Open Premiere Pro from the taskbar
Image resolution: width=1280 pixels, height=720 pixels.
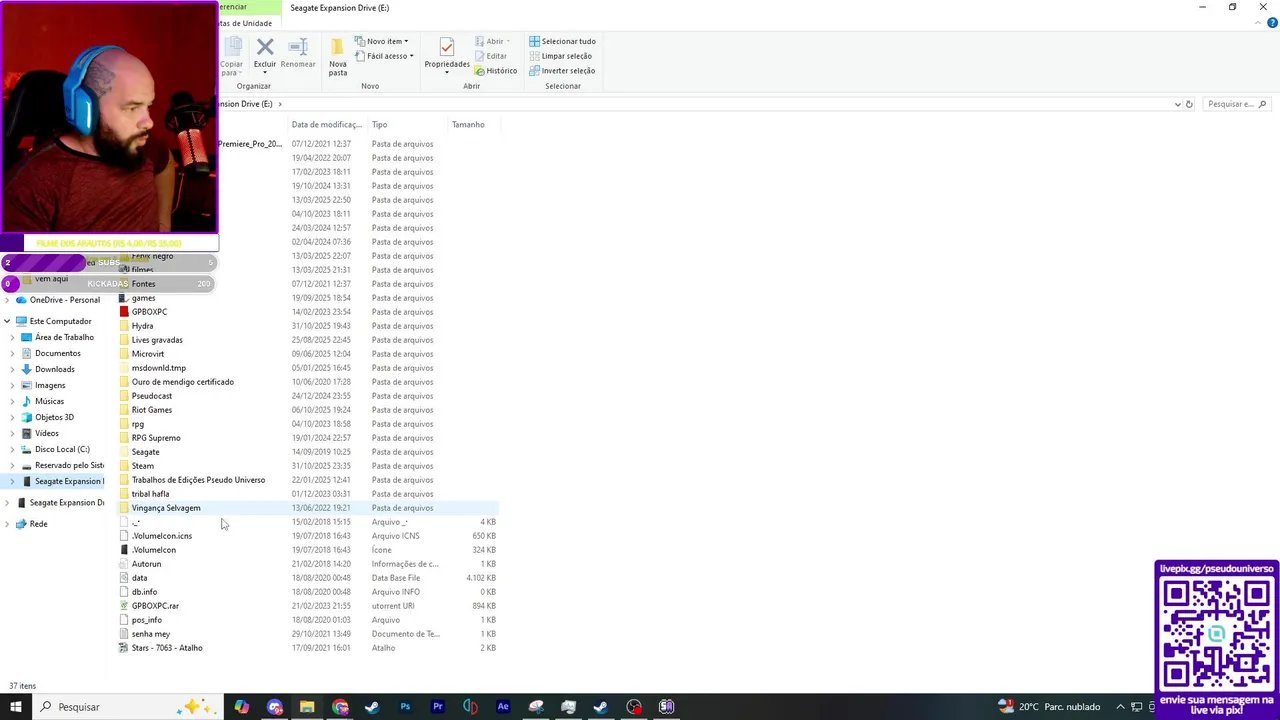click(x=438, y=707)
